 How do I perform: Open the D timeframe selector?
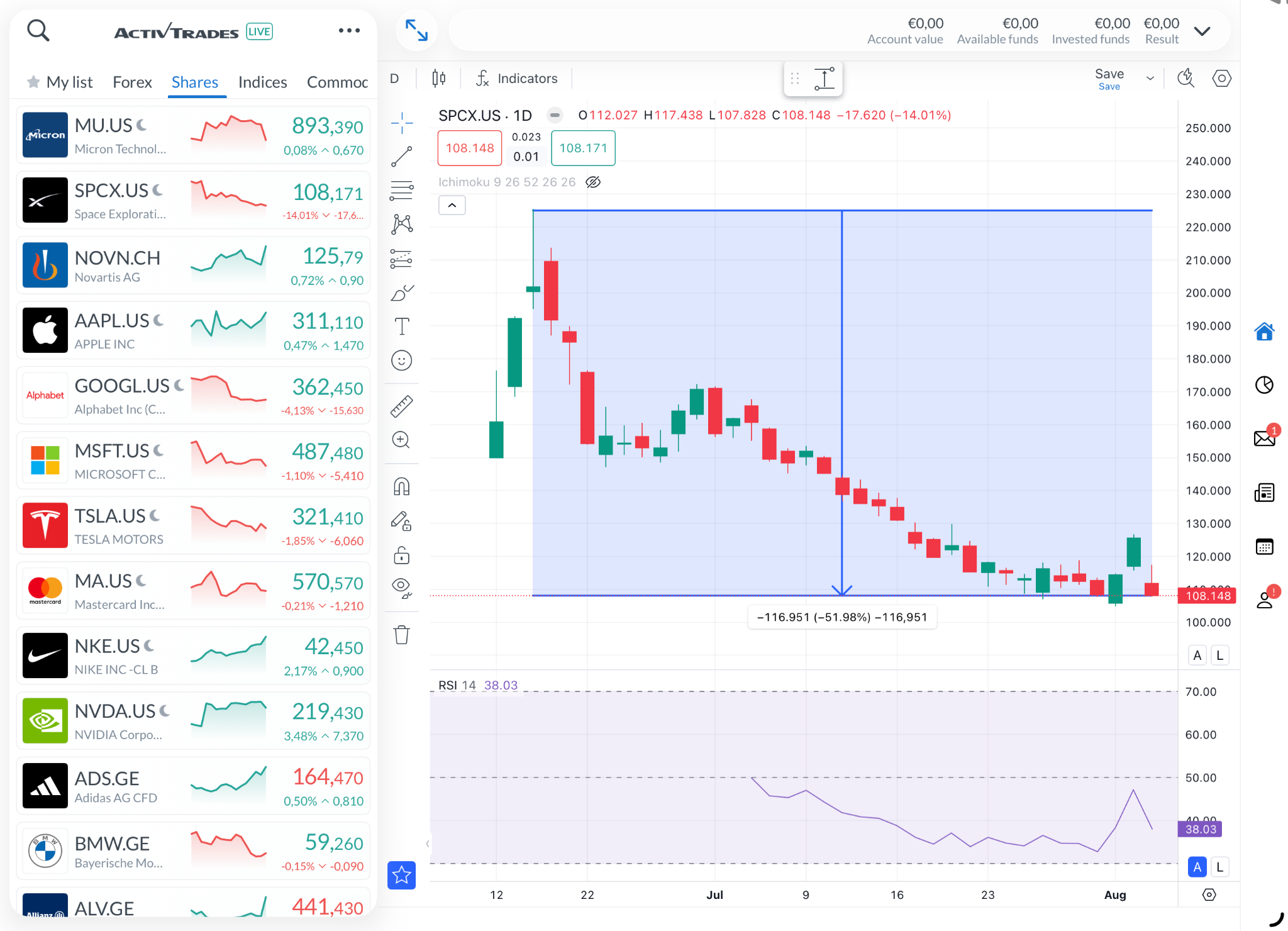(x=394, y=79)
